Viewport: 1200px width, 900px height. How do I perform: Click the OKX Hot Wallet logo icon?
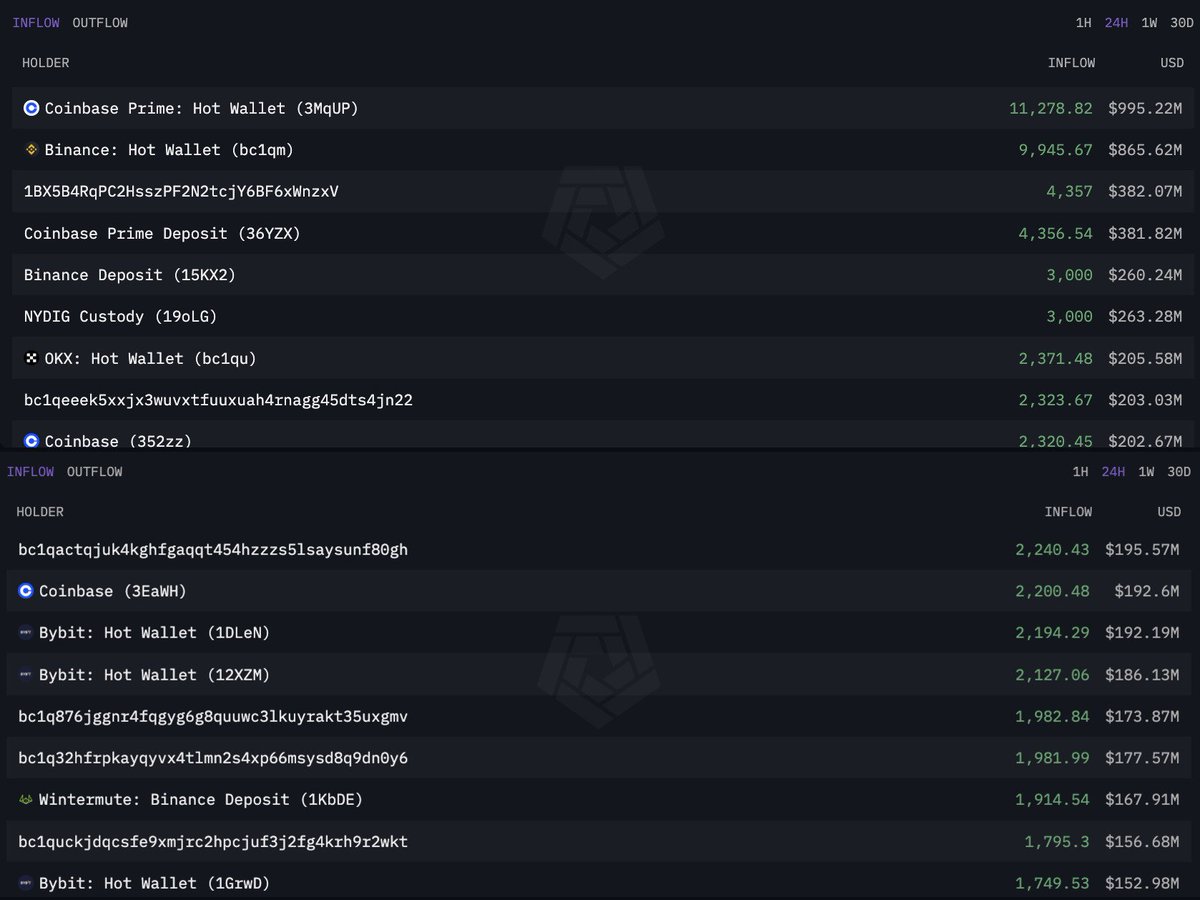click(31, 358)
